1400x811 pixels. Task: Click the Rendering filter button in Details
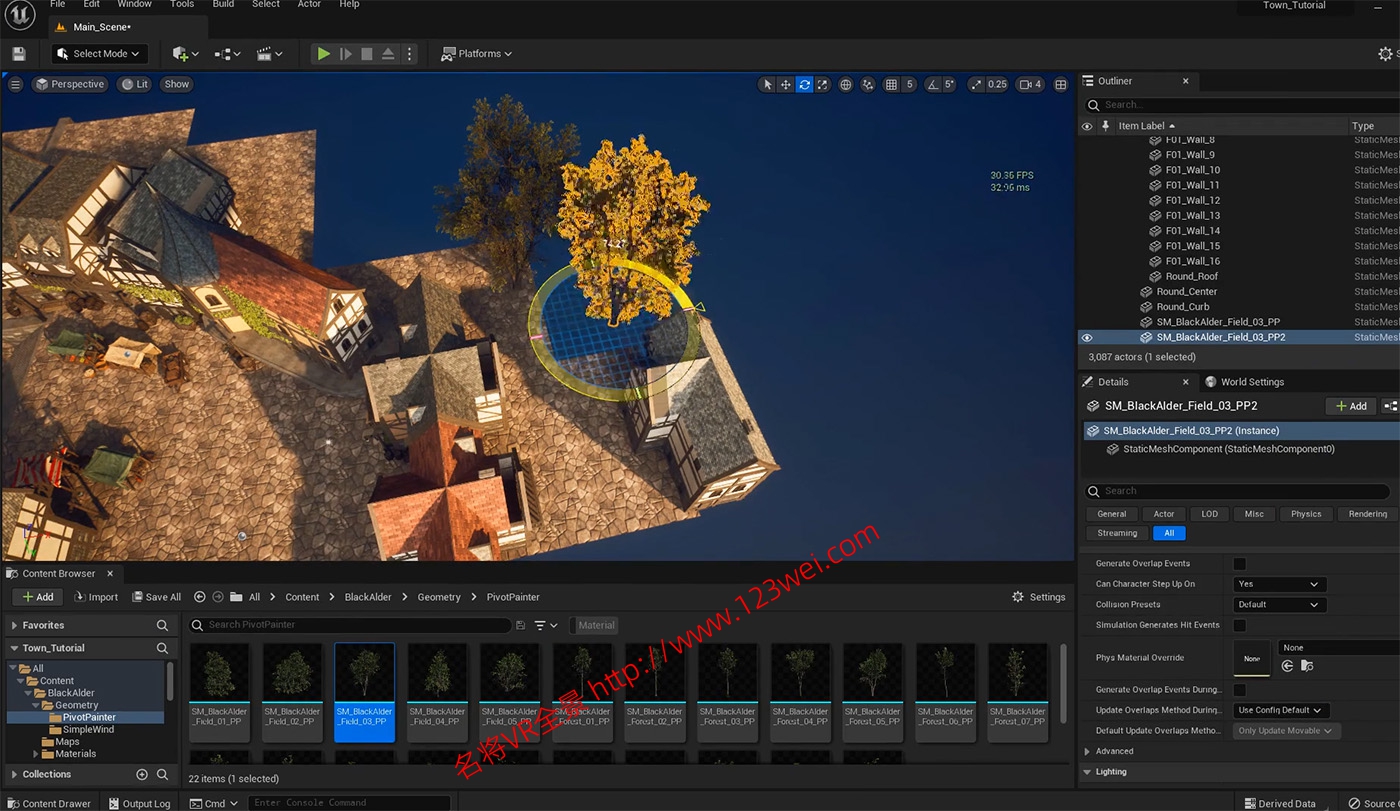click(1366, 514)
